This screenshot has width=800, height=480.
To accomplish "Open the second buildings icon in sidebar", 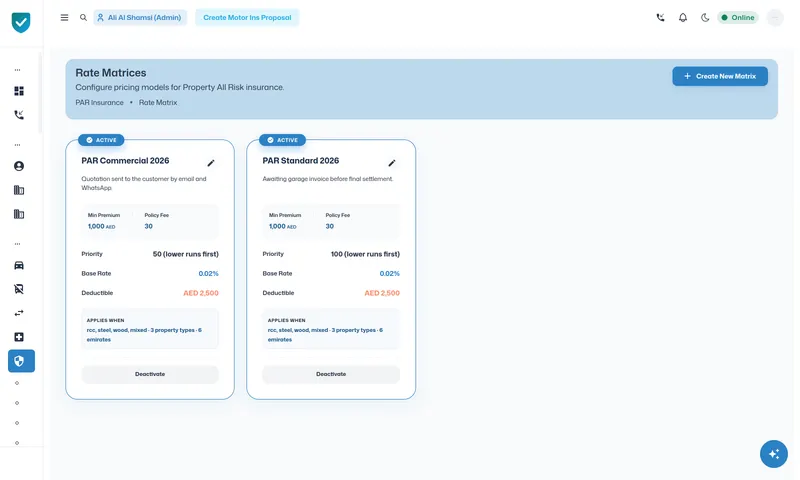I will [19, 214].
